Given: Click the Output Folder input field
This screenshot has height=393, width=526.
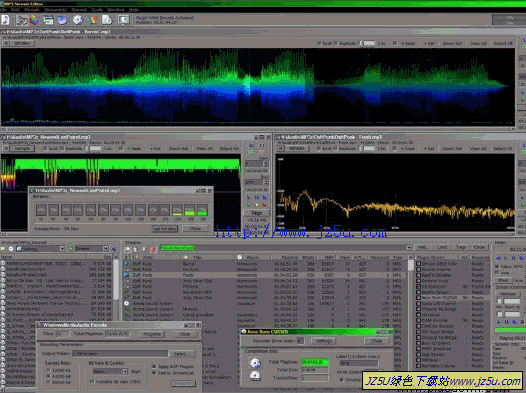Looking at the screenshot, I should click(120, 354).
